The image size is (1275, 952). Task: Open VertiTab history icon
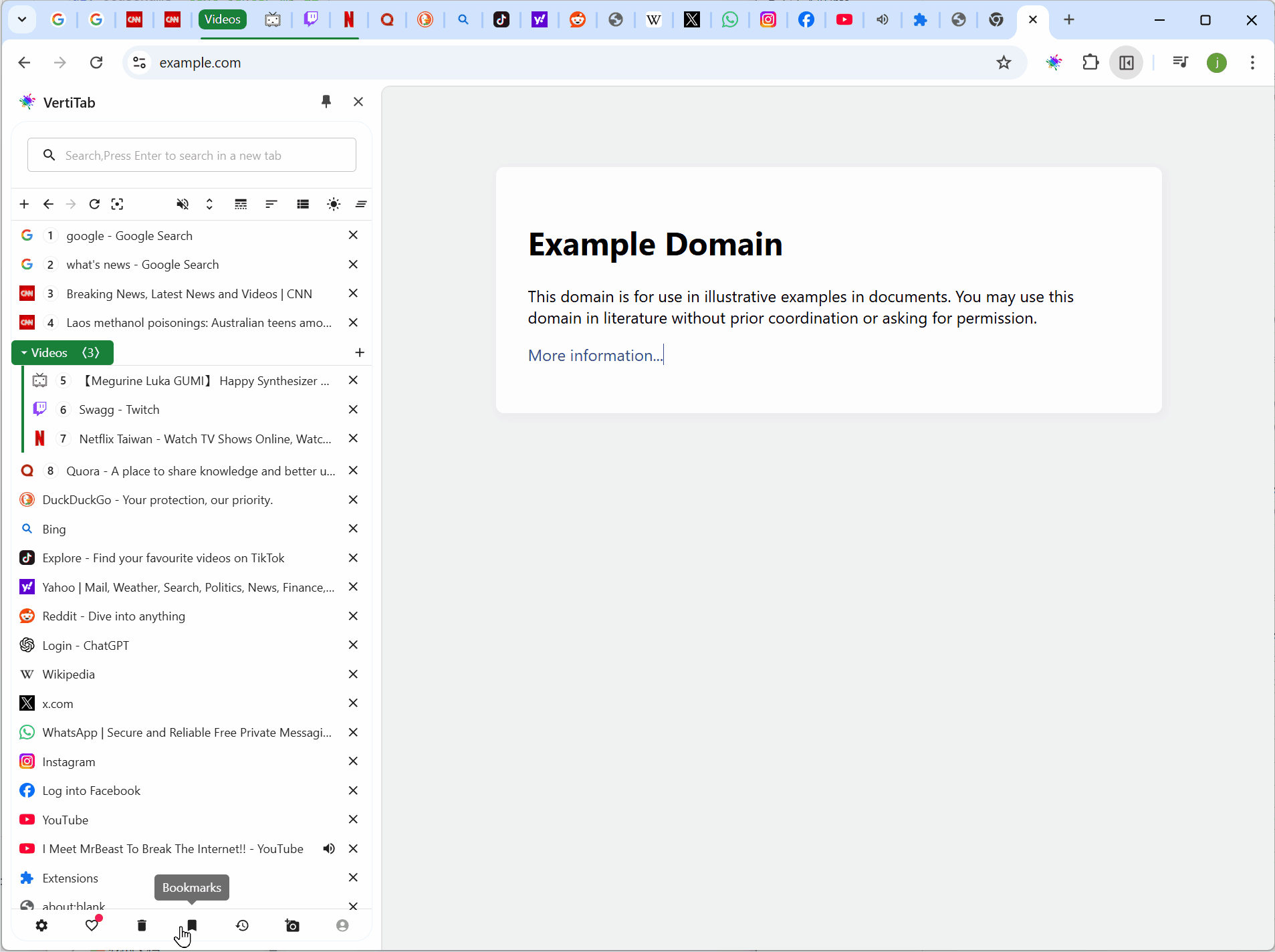[x=242, y=925]
